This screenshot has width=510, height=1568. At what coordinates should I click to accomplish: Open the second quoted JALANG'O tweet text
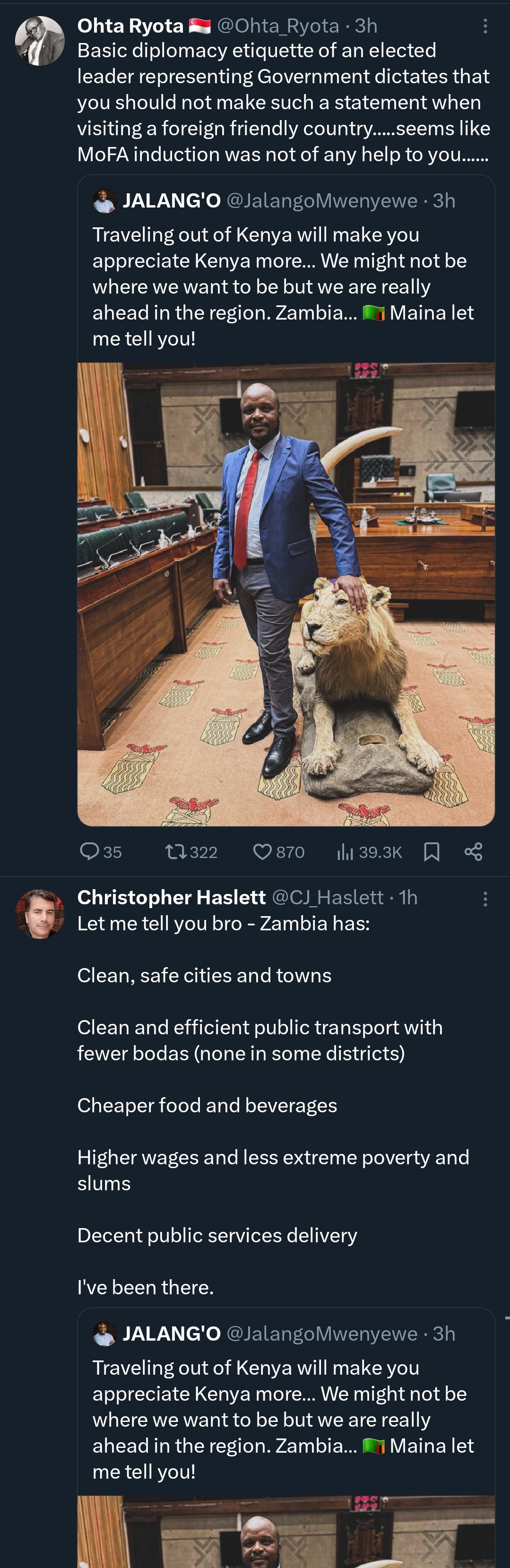tap(282, 1419)
